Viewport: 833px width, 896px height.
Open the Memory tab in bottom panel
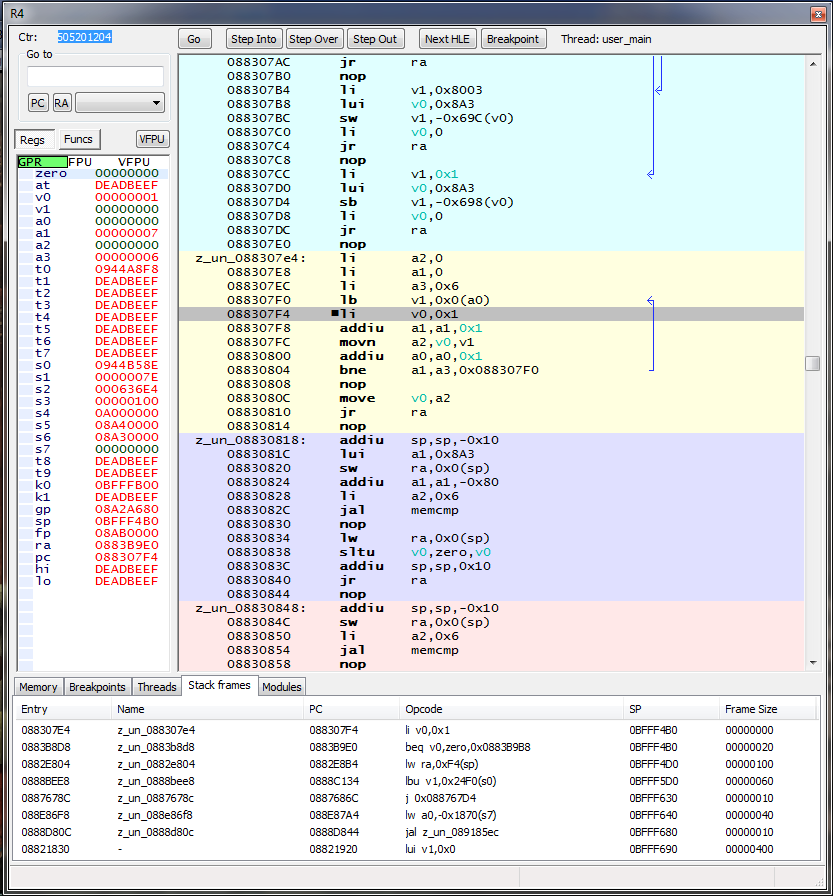[38, 687]
